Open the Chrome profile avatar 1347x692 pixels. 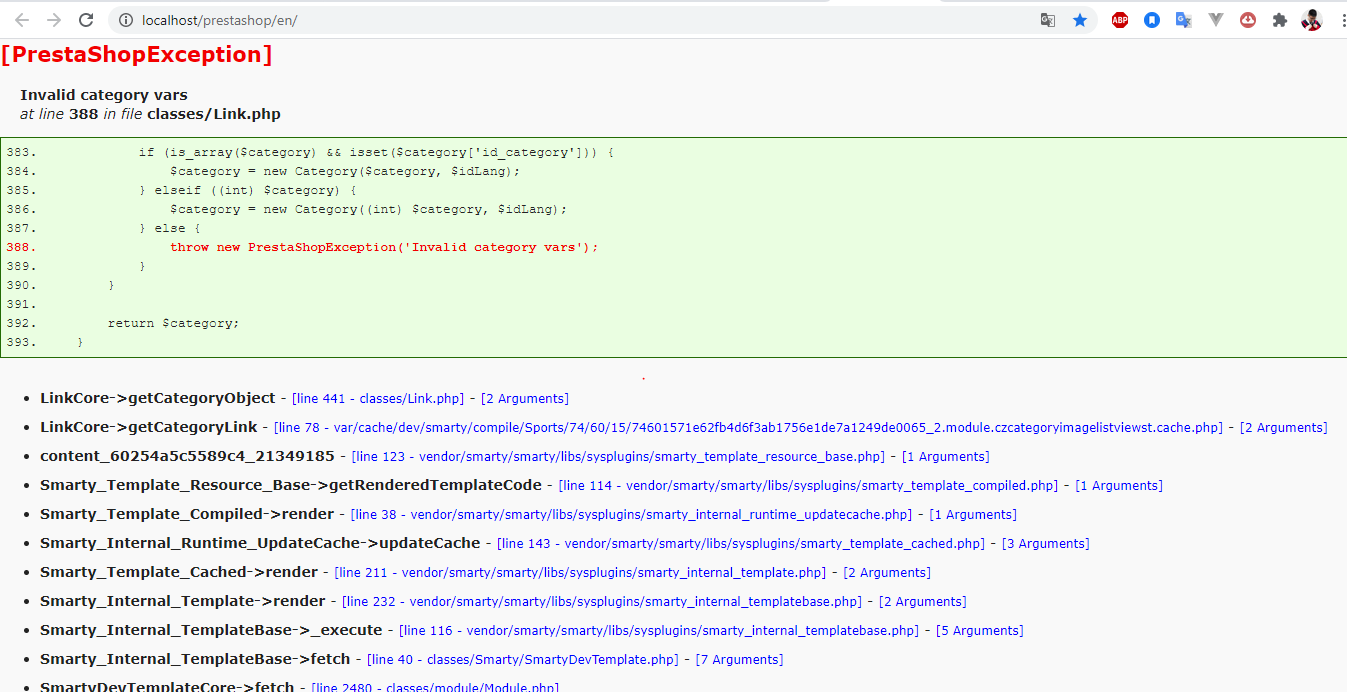pos(1312,20)
